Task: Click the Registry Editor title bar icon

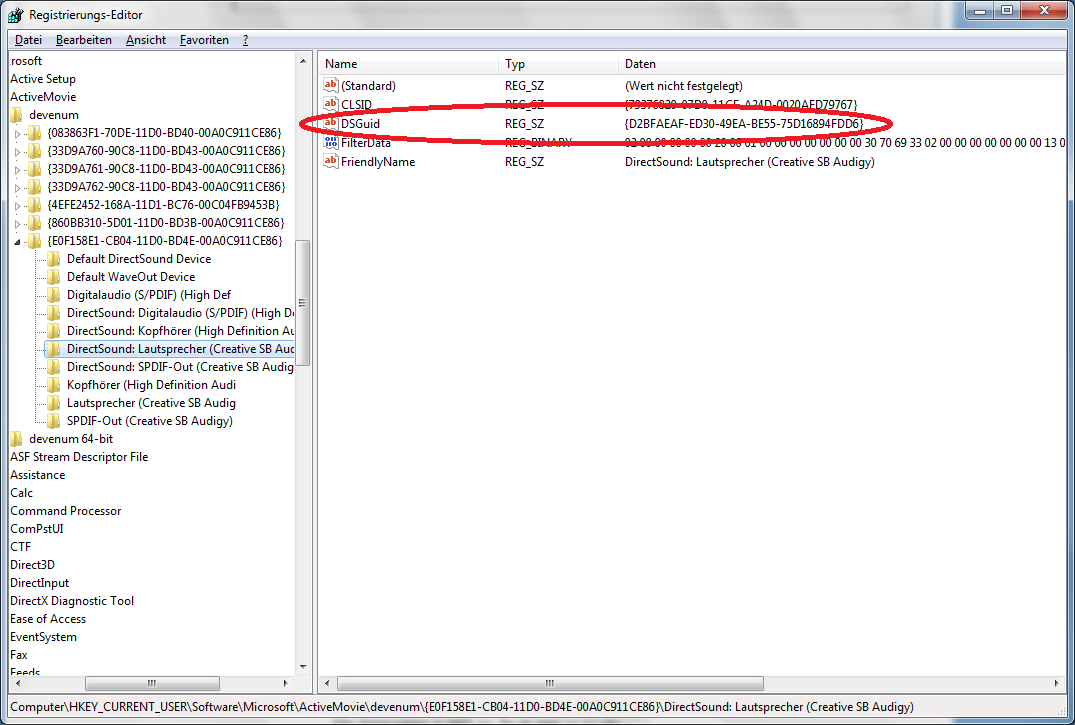Action: pos(15,14)
